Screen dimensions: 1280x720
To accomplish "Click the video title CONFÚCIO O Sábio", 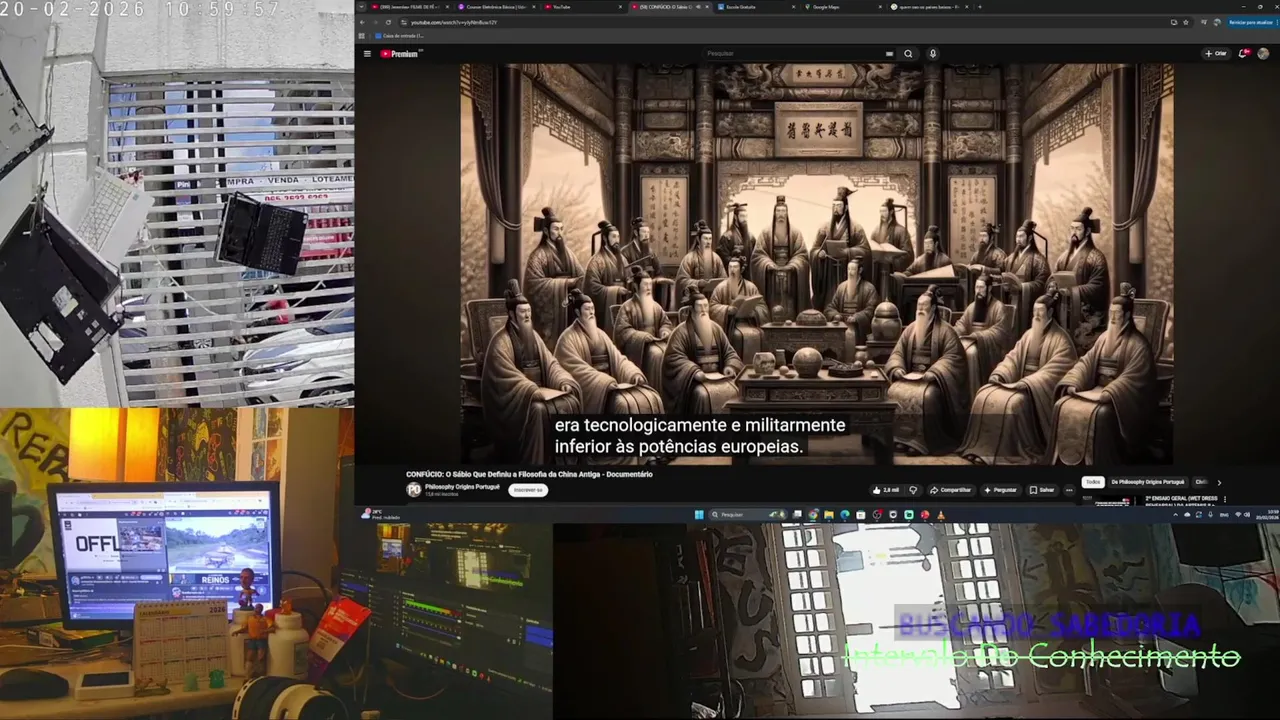I will coord(529,474).
